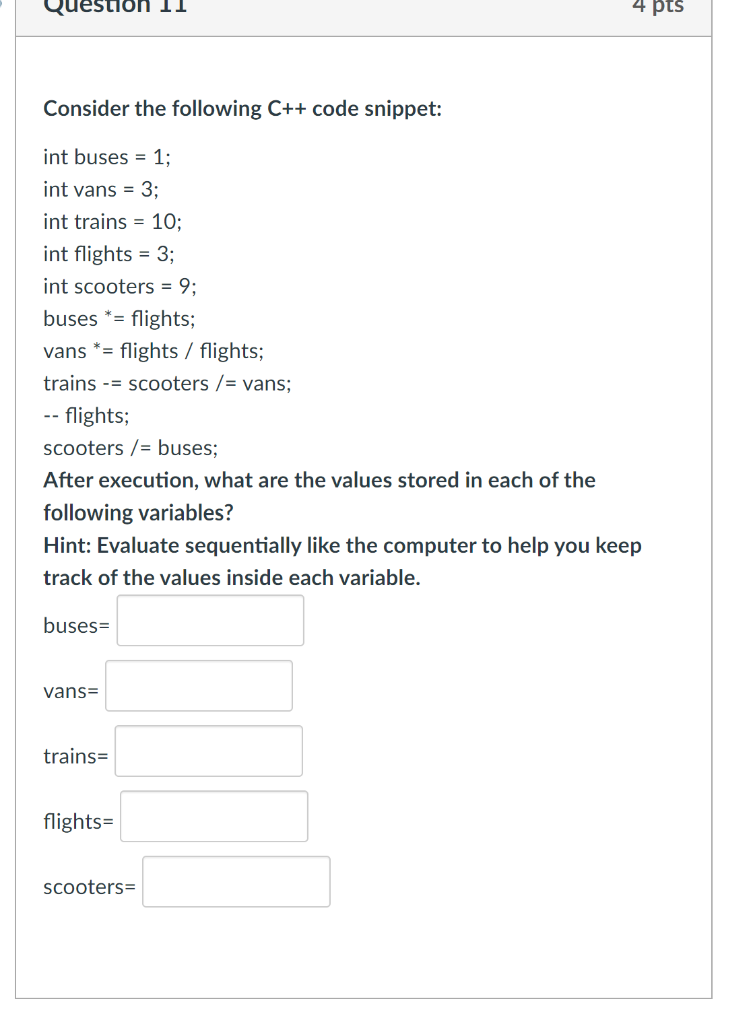This screenshot has height=1024, width=753.
Task: Click the 'vans *= flights / flights;' statement
Action: pyautogui.click(x=154, y=351)
